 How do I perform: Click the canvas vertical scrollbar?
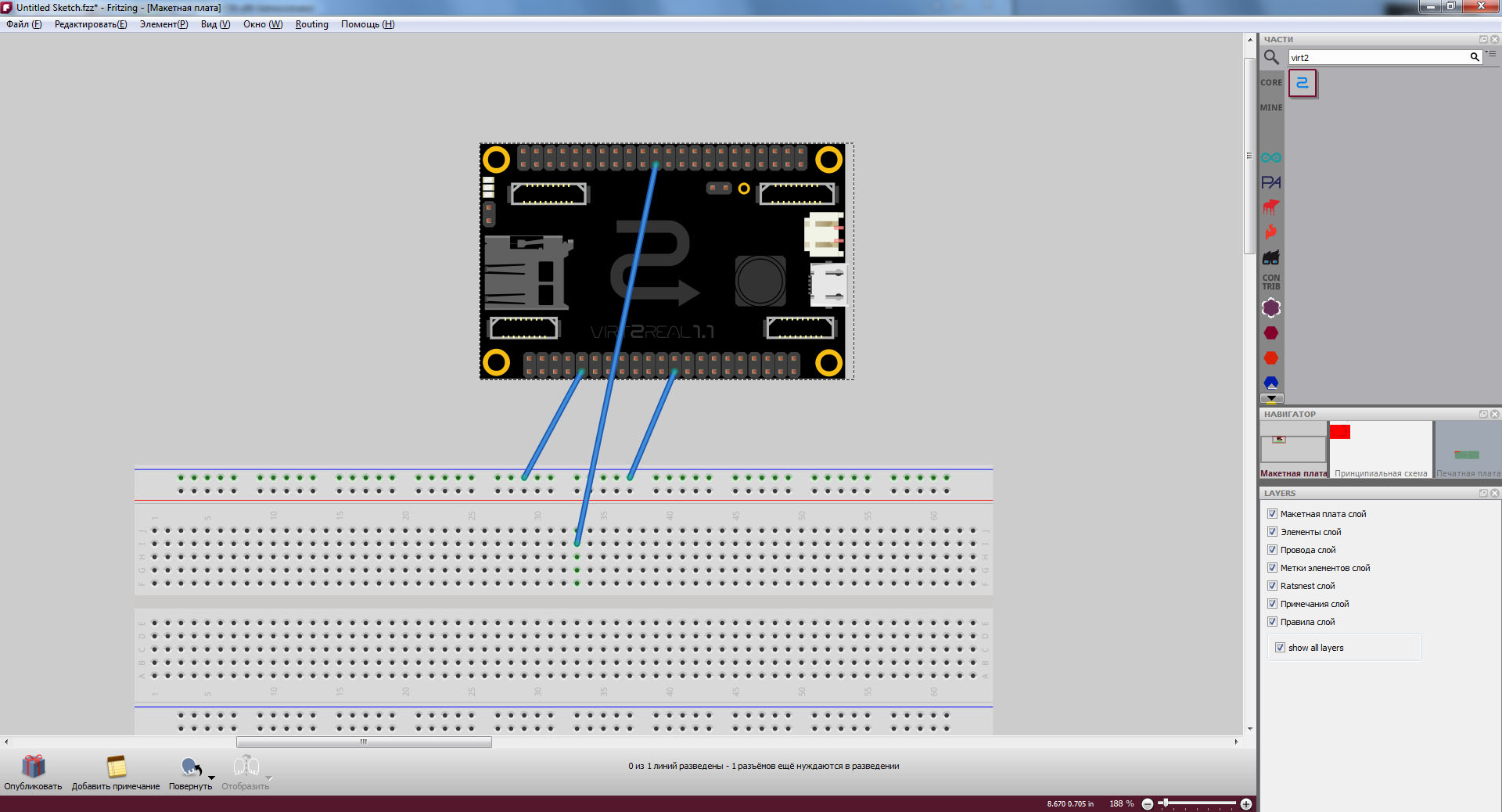point(1249,156)
